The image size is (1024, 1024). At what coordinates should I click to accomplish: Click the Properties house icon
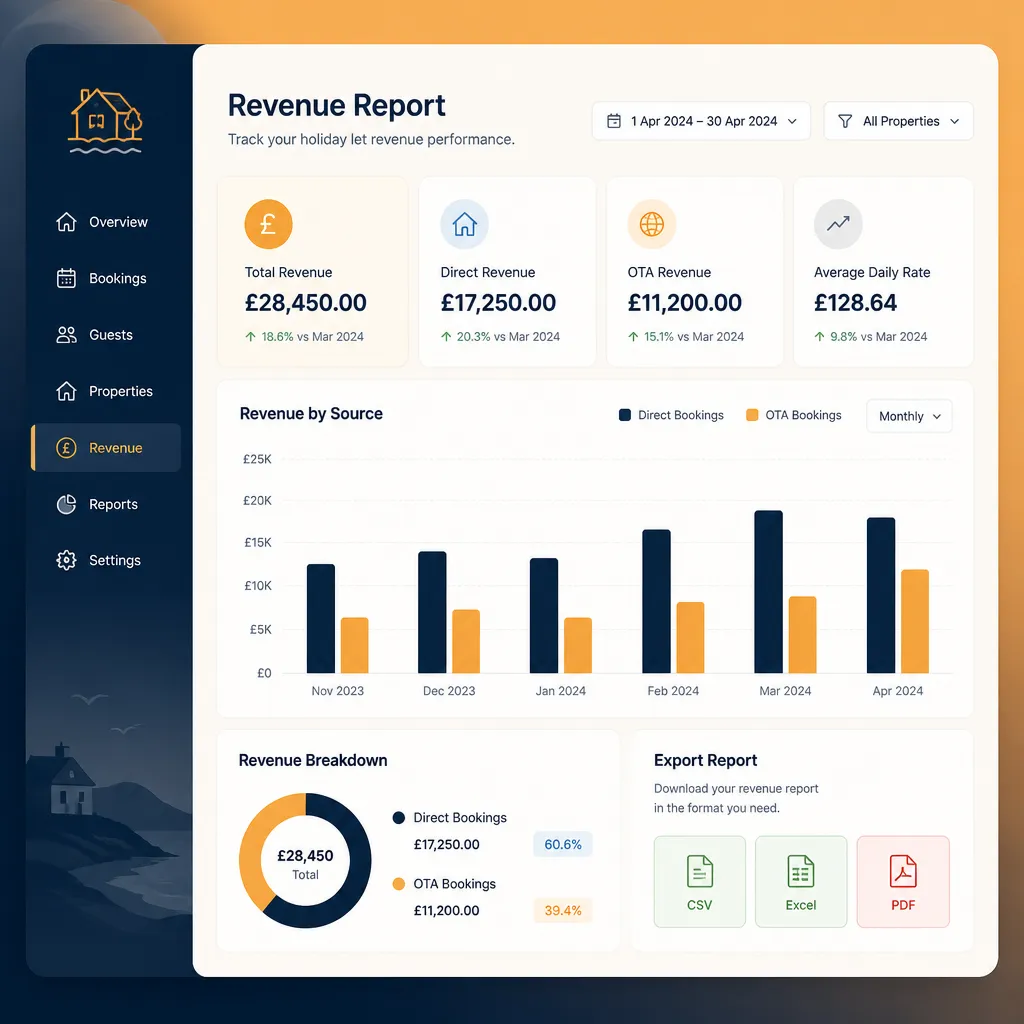(x=66, y=391)
